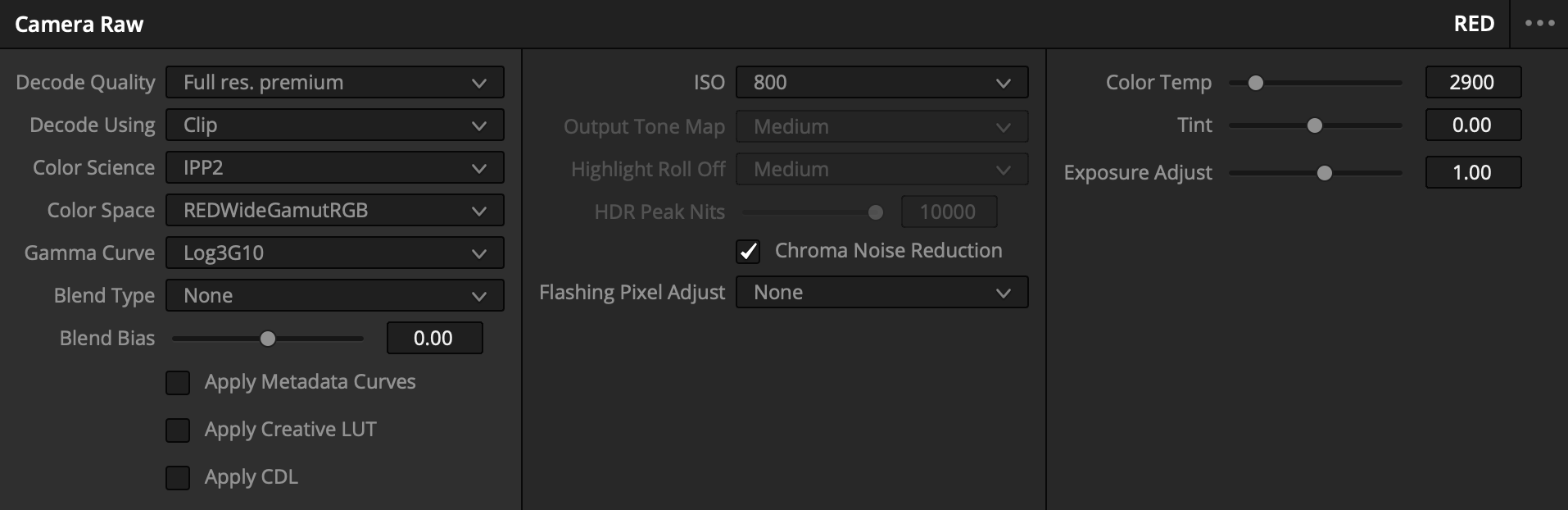Click the Color Temp value field
Image resolution: width=1568 pixels, height=510 pixels.
(1472, 83)
